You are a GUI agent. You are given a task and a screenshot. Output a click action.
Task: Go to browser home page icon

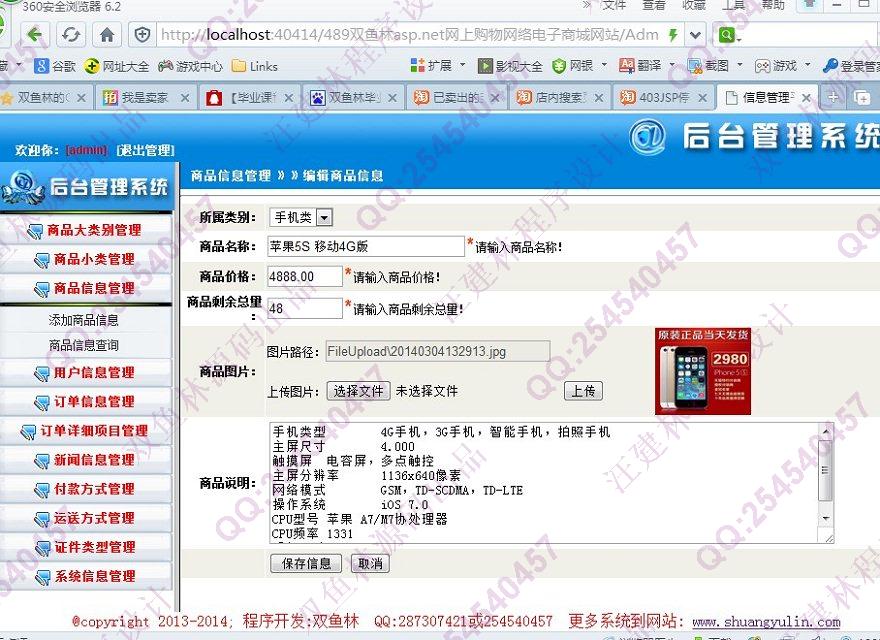click(x=107, y=35)
